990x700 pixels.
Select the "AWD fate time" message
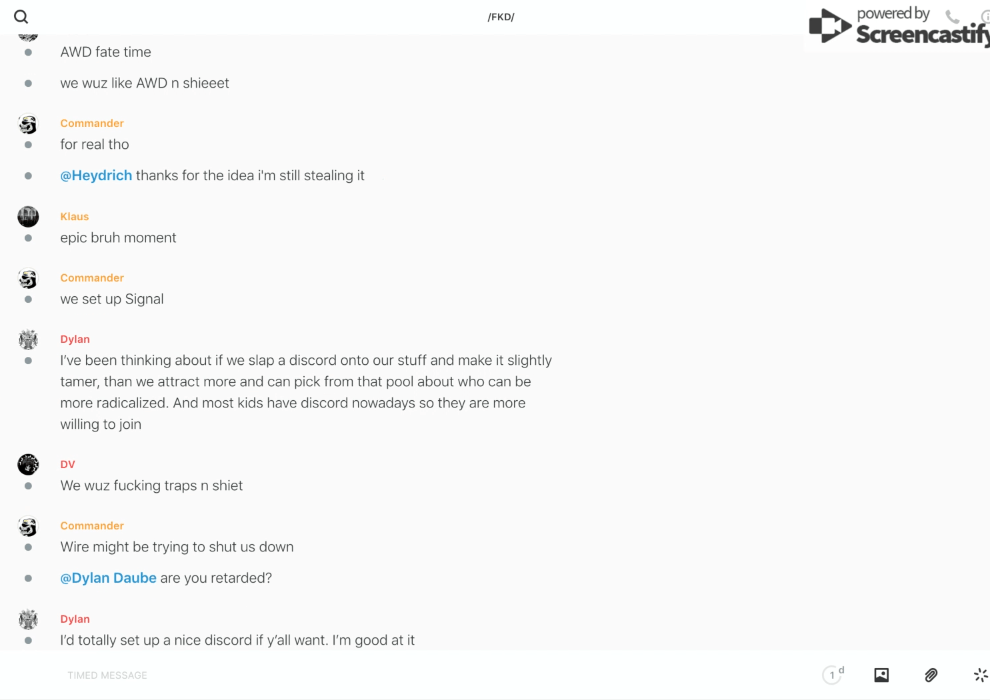tap(105, 52)
